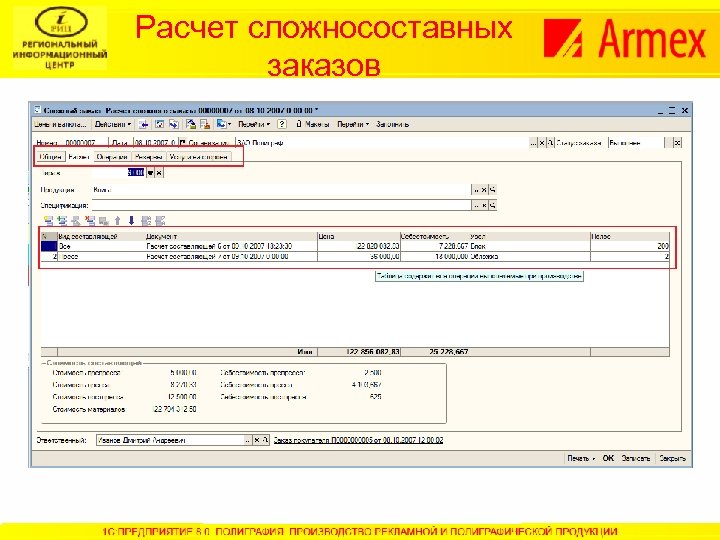Click the sort descending icon above the table
This screenshot has height=540, width=720.
point(160,221)
